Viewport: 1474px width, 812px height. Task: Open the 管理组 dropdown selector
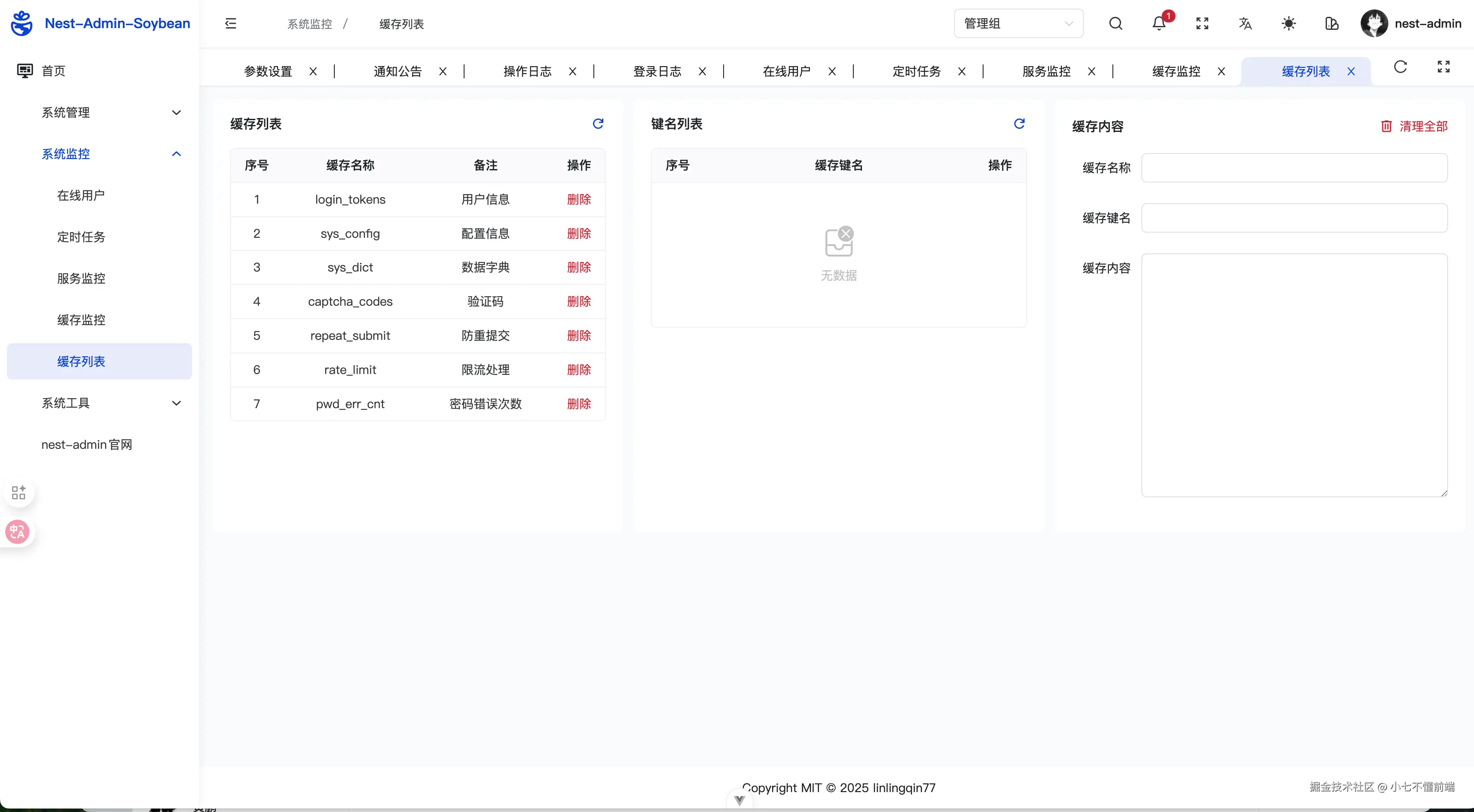pos(1018,23)
